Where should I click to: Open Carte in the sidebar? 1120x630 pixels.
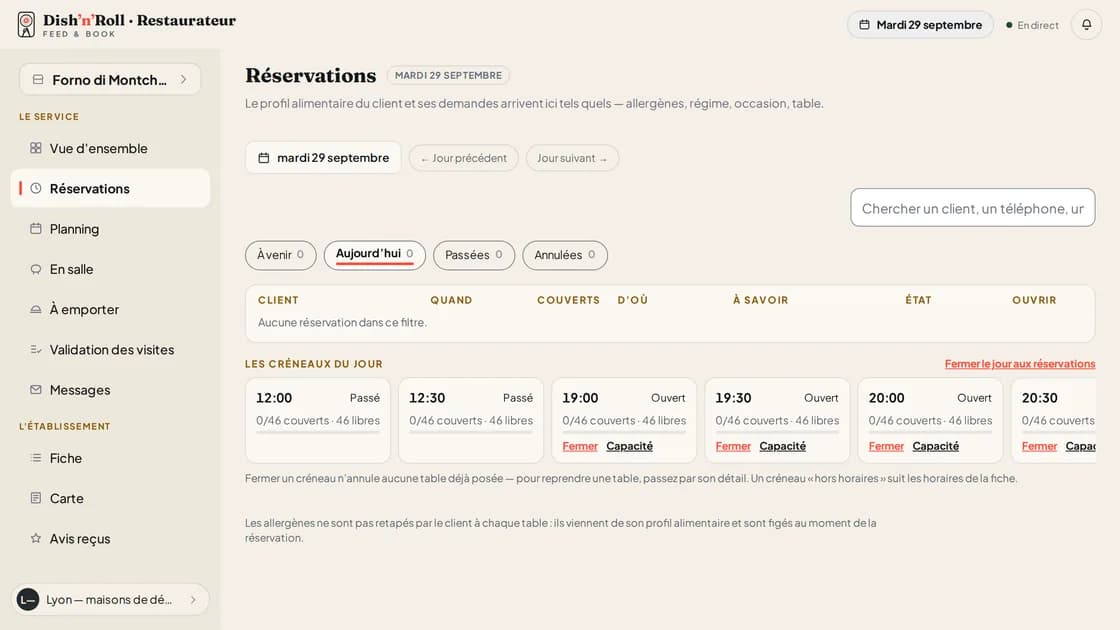(x=110, y=499)
